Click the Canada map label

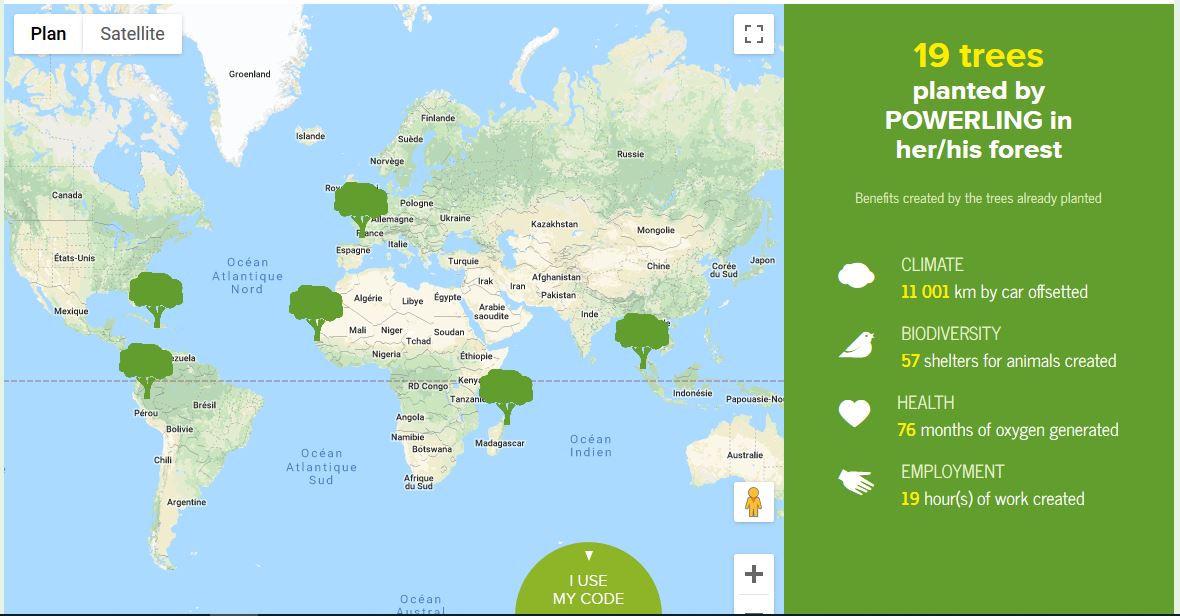[x=67, y=195]
